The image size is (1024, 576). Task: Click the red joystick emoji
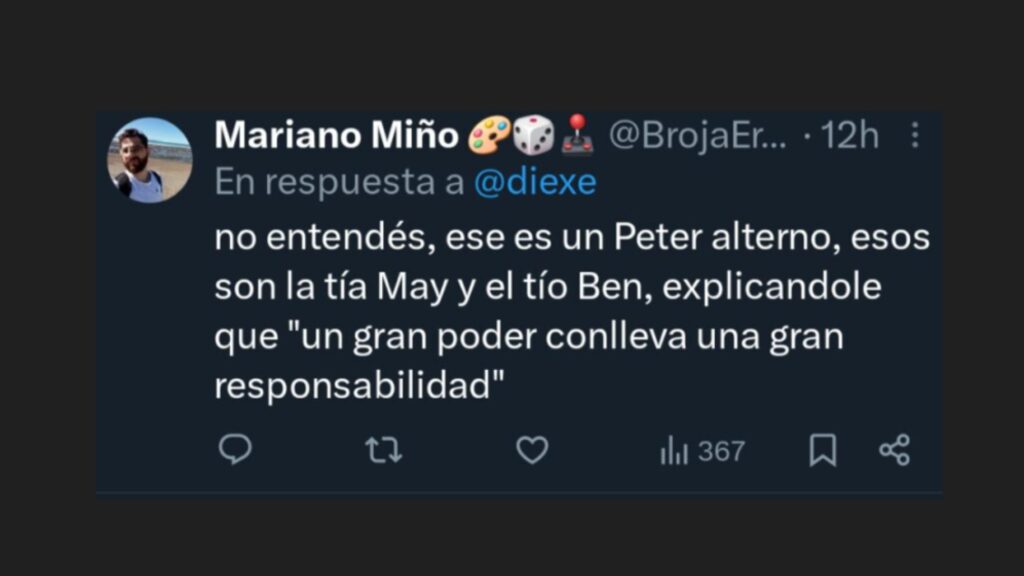[x=577, y=135]
